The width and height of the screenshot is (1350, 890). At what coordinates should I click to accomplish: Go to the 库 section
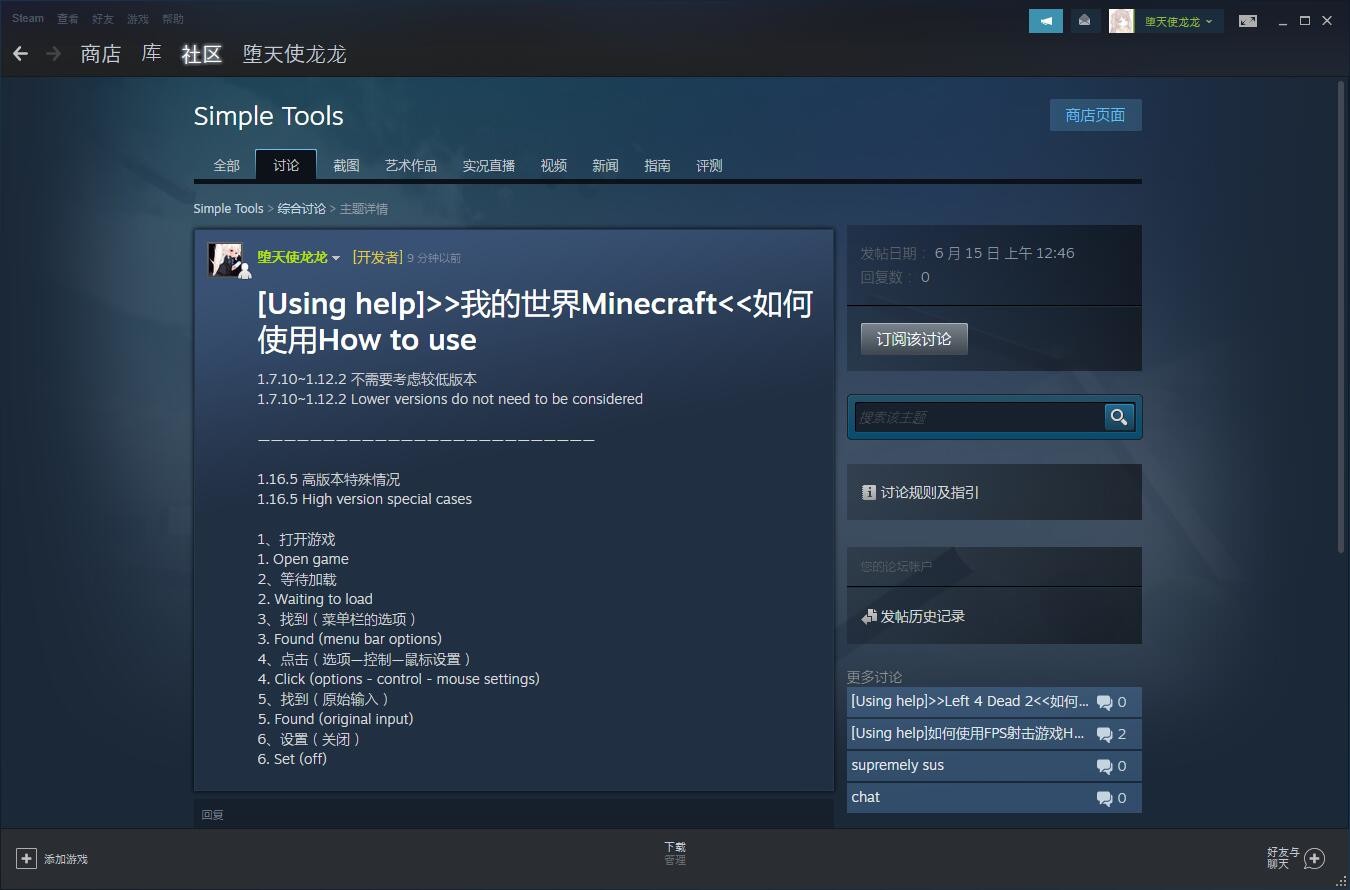(151, 54)
